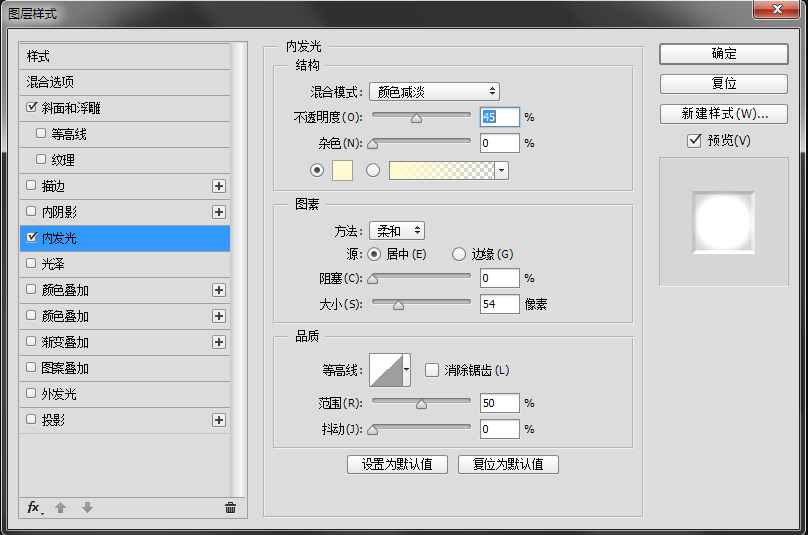Viewport: 808px width, 535px height.
Task: Click the 复位 button
Action: click(723, 83)
